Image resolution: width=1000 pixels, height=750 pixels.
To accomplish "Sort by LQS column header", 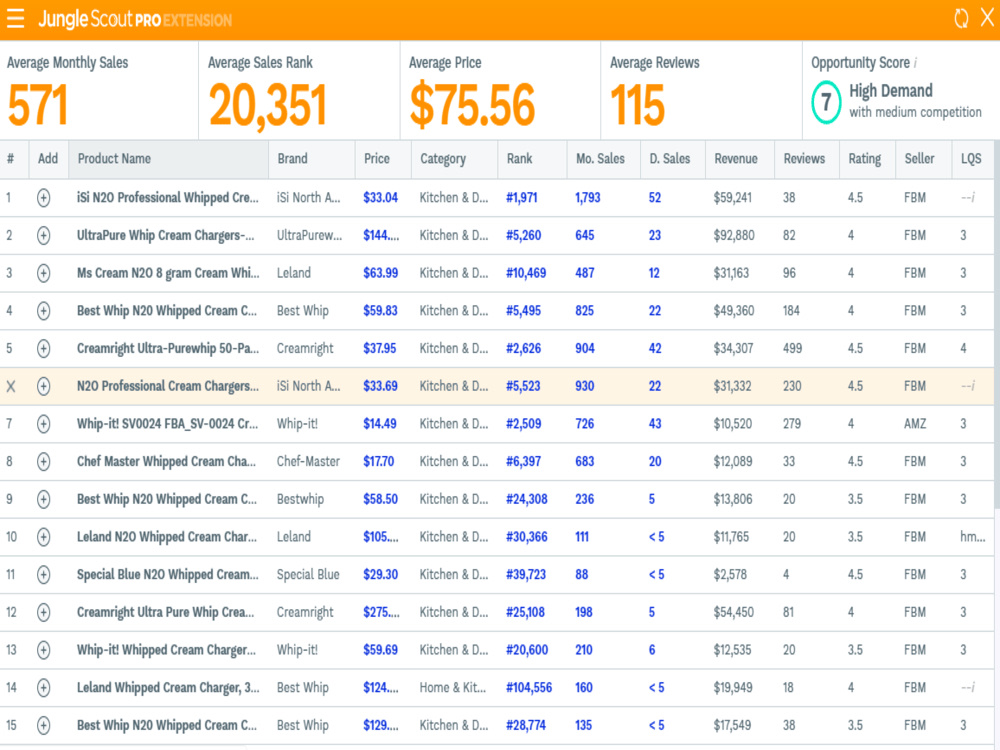I will point(972,159).
